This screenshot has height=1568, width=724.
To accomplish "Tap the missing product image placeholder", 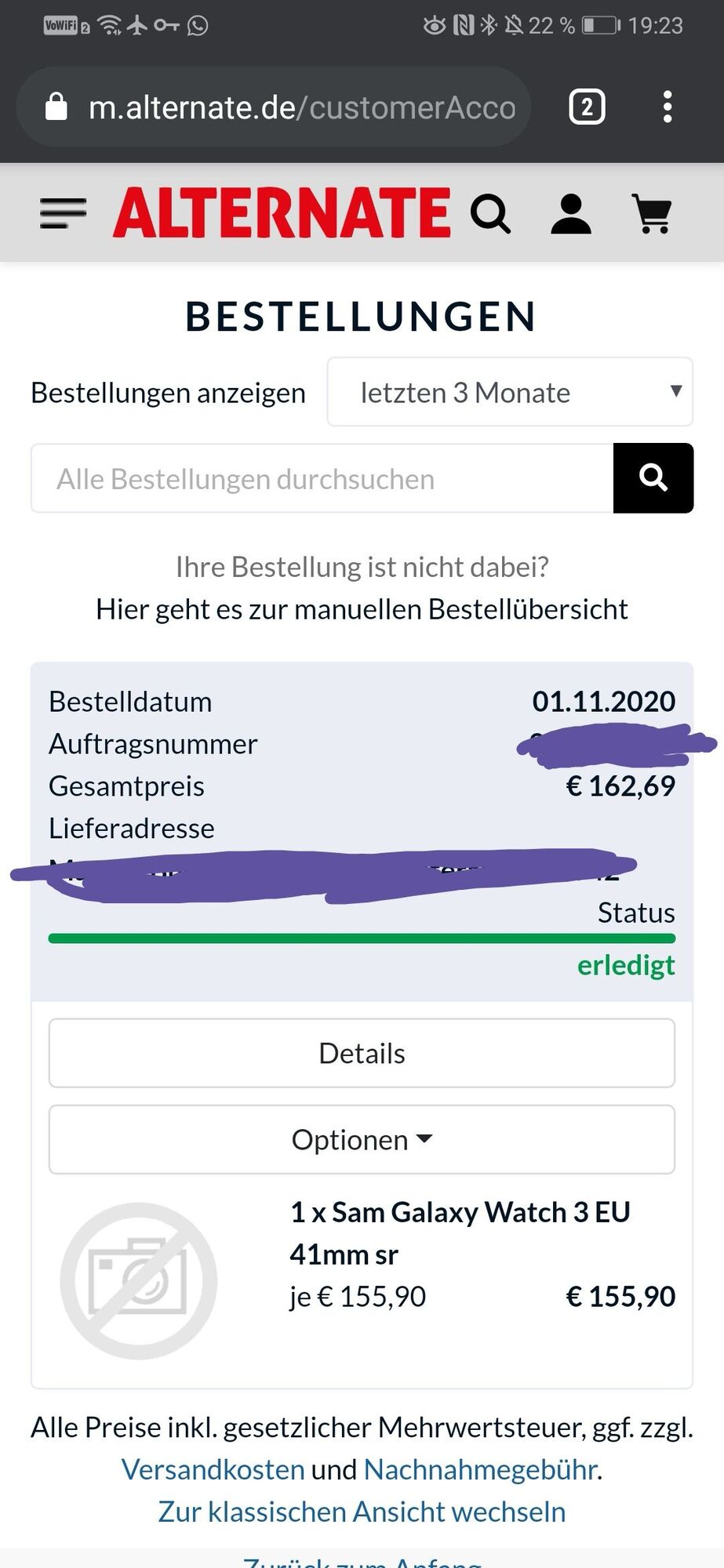I will click(x=139, y=1280).
